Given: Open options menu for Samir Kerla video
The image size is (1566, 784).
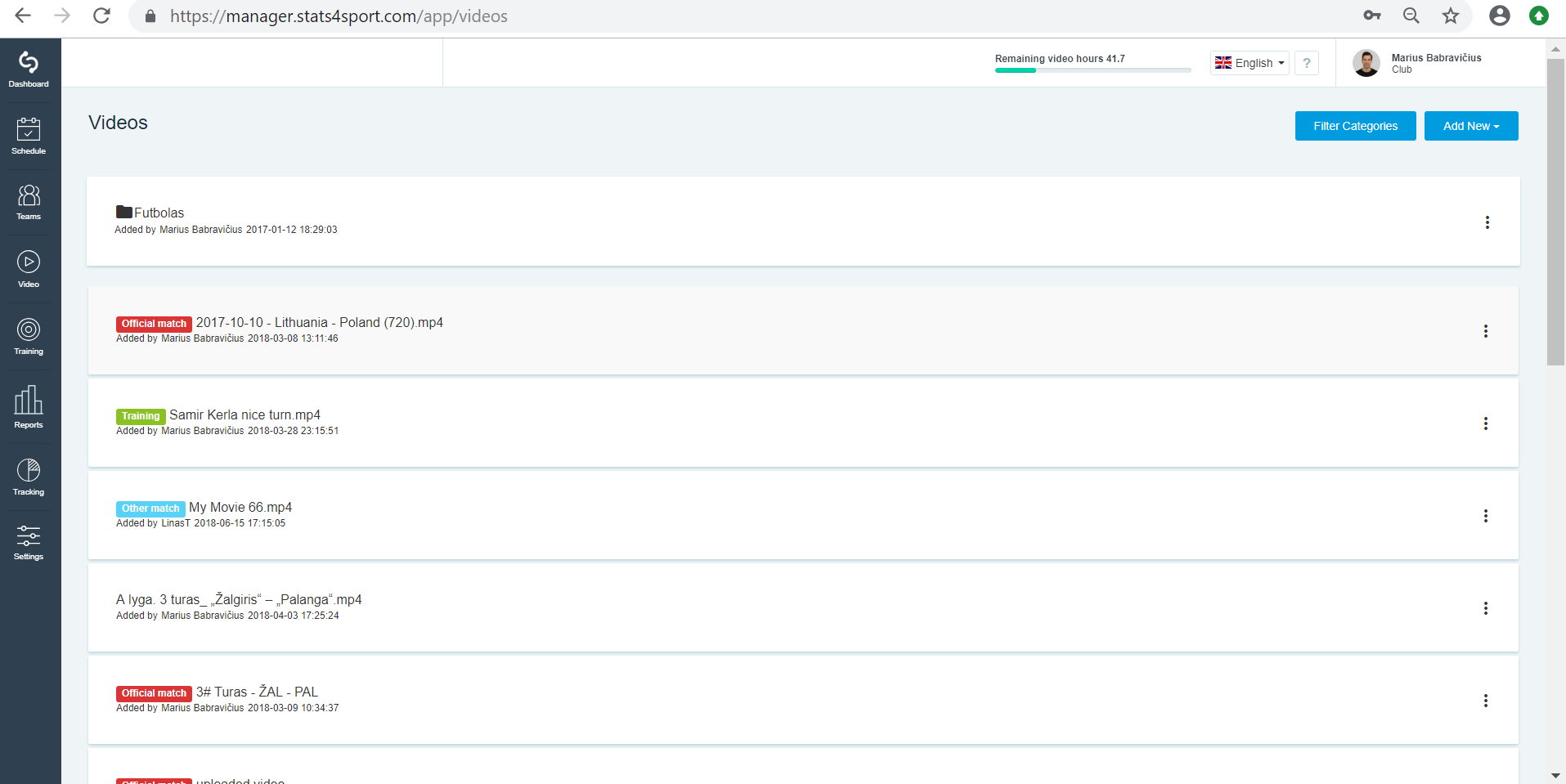Looking at the screenshot, I should click(1485, 423).
